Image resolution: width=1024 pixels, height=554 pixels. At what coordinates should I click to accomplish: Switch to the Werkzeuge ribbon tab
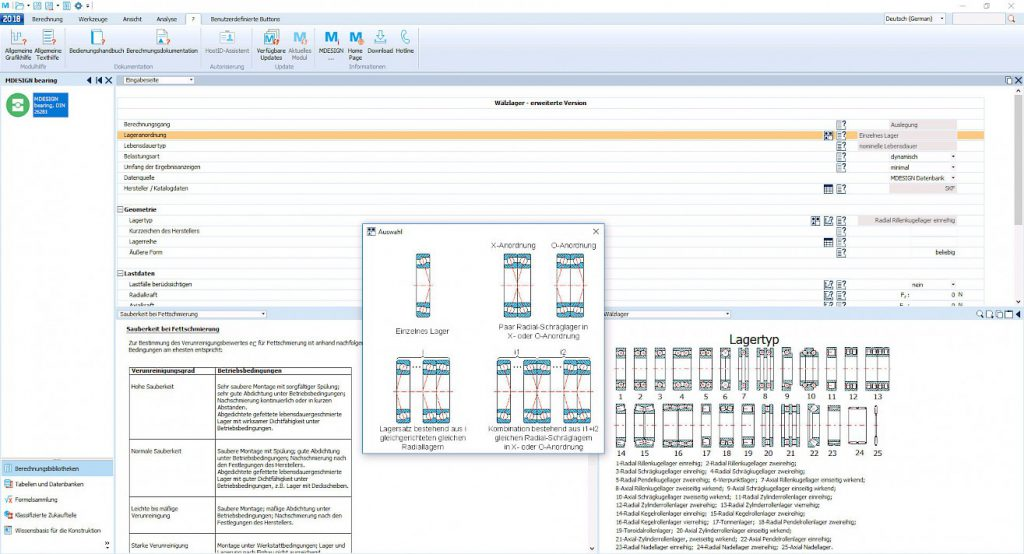[x=92, y=18]
